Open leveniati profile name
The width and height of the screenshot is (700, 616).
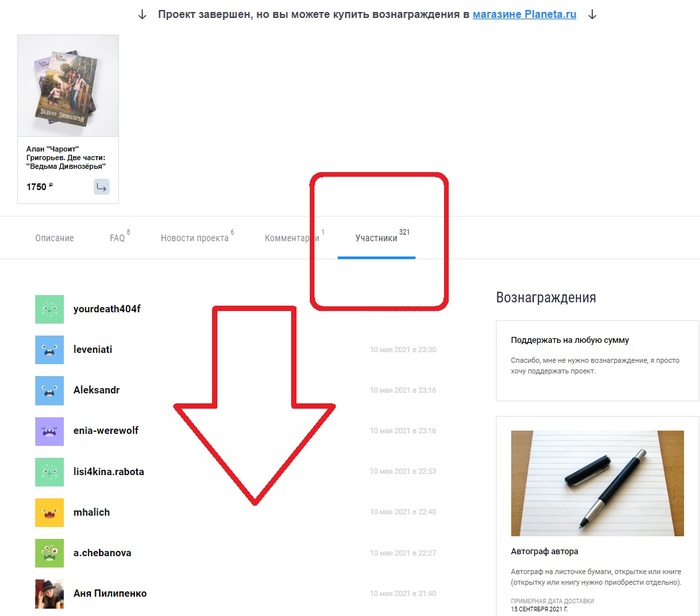[x=93, y=350]
